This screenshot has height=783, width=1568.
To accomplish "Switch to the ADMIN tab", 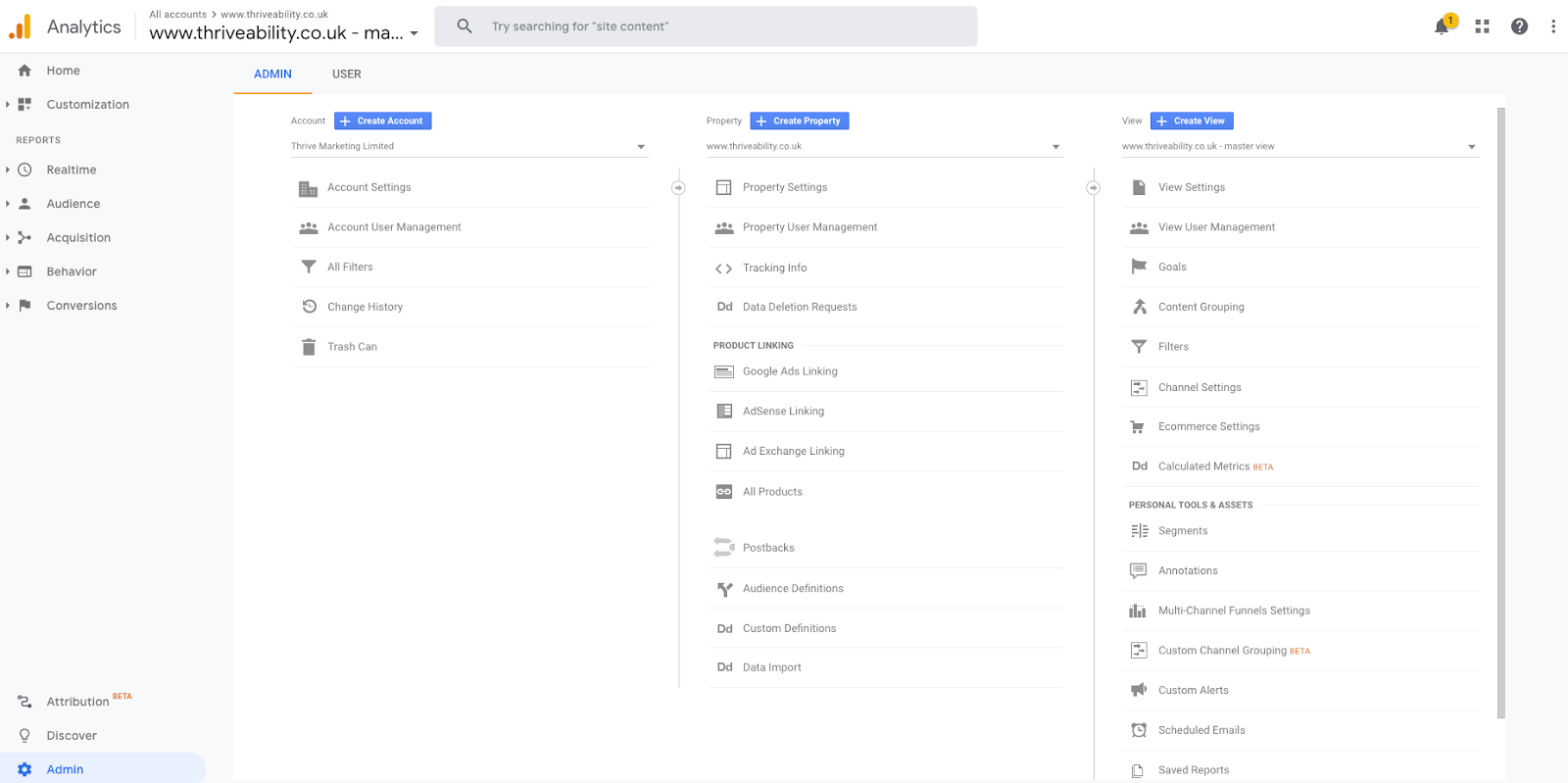I will (272, 74).
